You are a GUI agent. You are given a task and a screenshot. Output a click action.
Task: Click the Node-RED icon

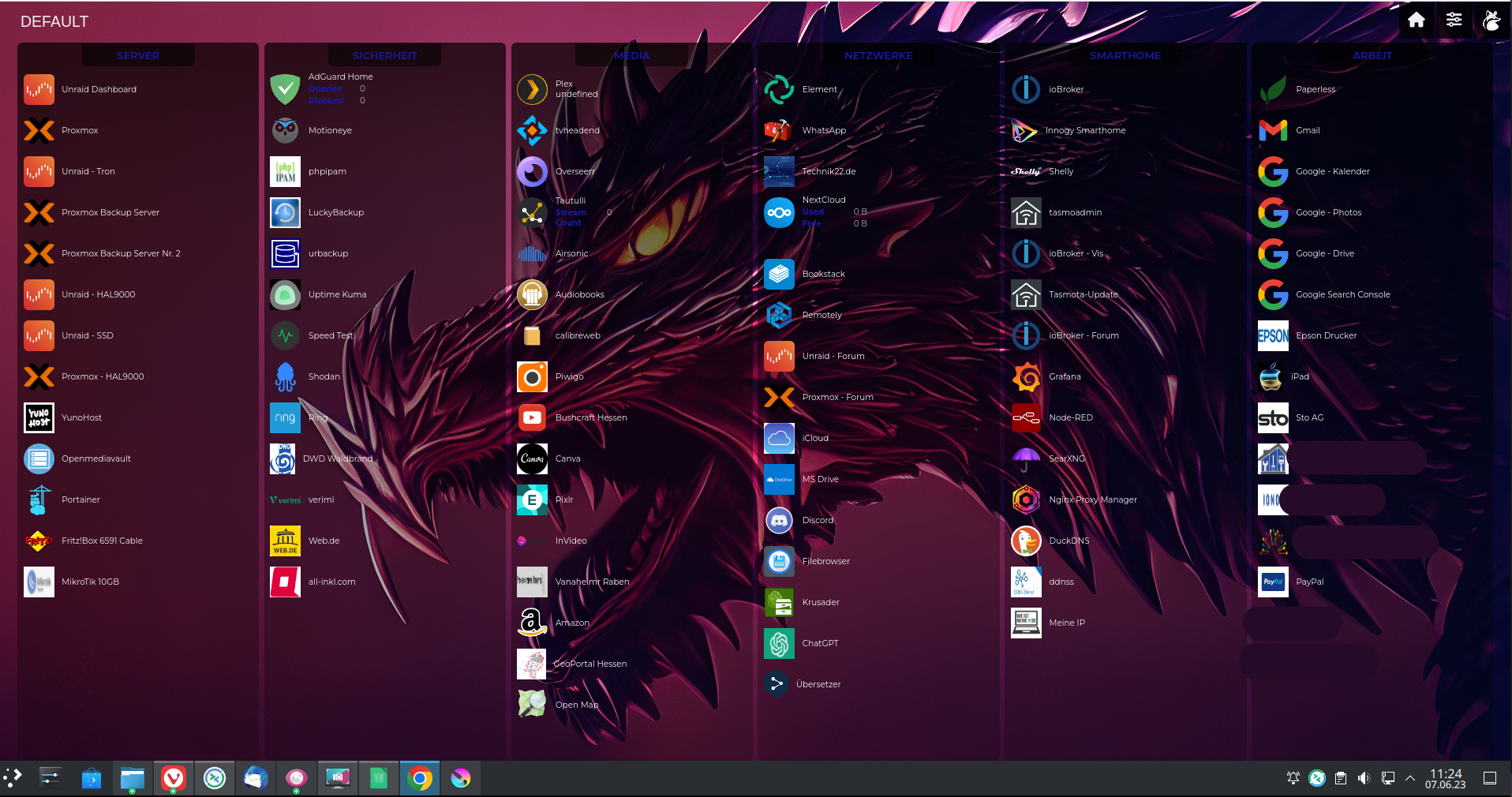tap(1026, 417)
